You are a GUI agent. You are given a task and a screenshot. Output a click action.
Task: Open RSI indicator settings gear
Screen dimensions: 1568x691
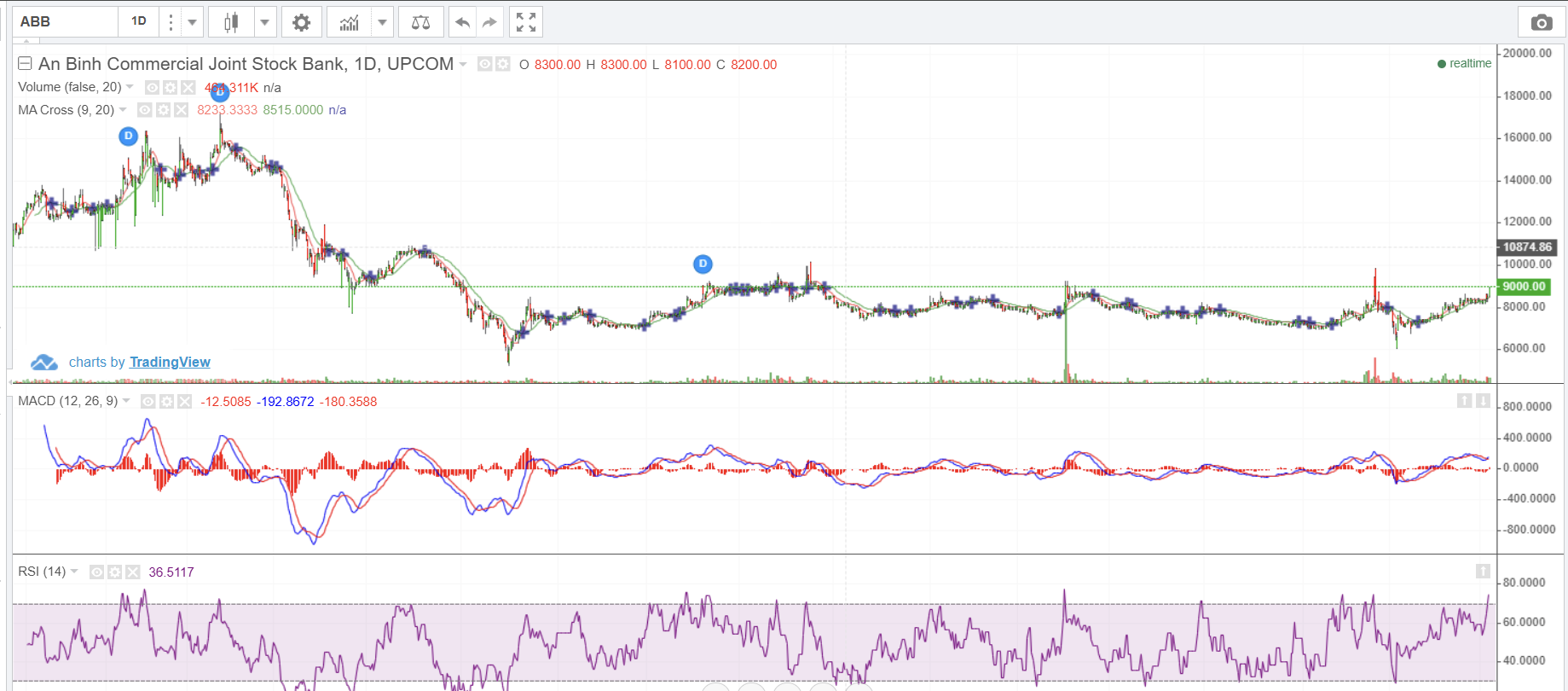pyautogui.click(x=115, y=572)
